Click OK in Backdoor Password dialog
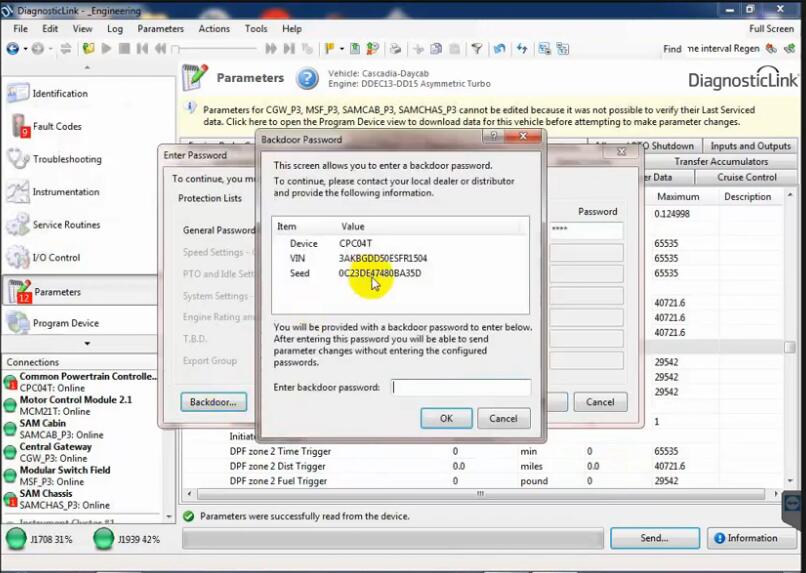Screen dimensions: 806x573 pos(446,419)
